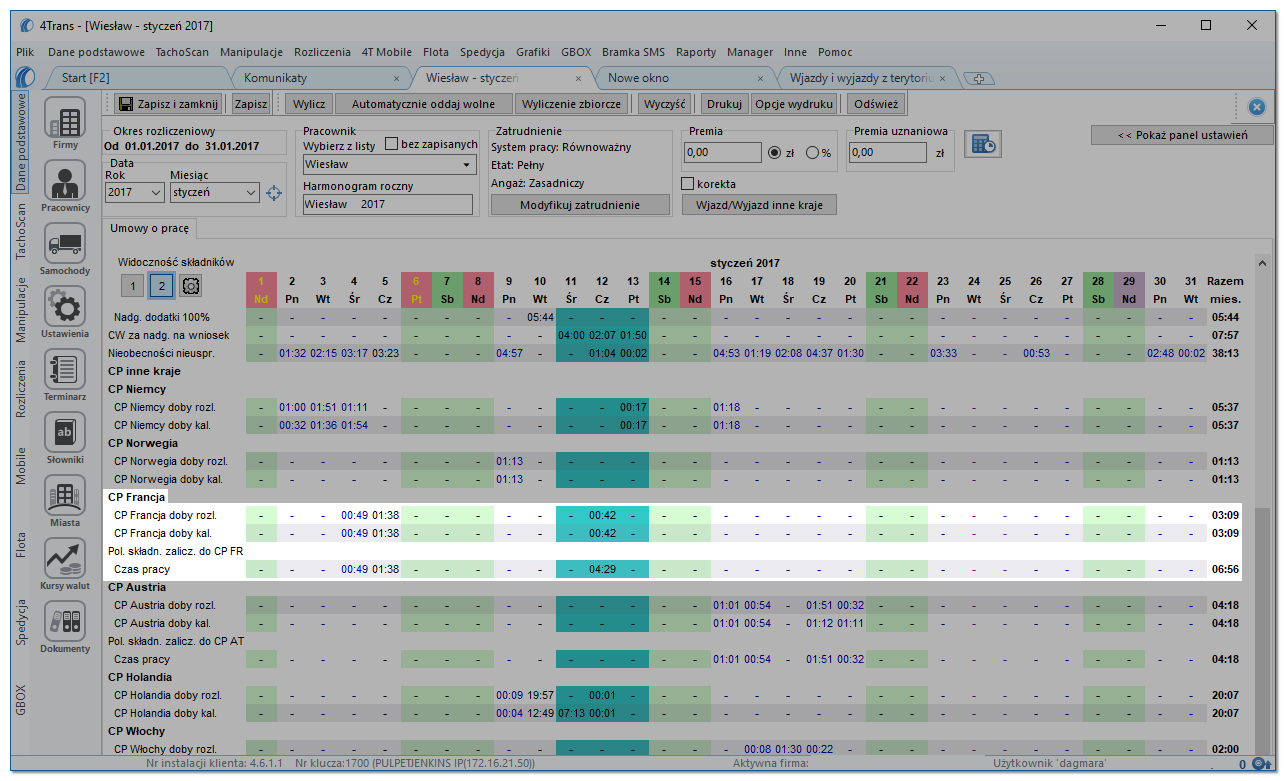Click Pokaż panel ustawień button
The width and height of the screenshot is (1286, 781).
pos(1181,135)
